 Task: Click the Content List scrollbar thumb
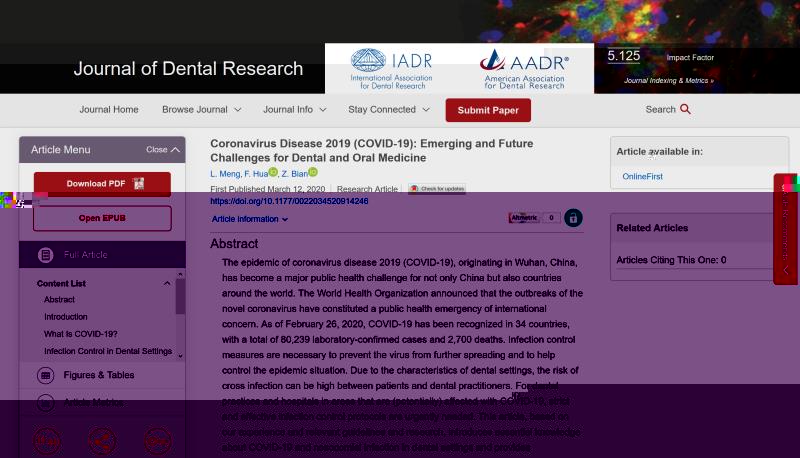click(x=180, y=296)
